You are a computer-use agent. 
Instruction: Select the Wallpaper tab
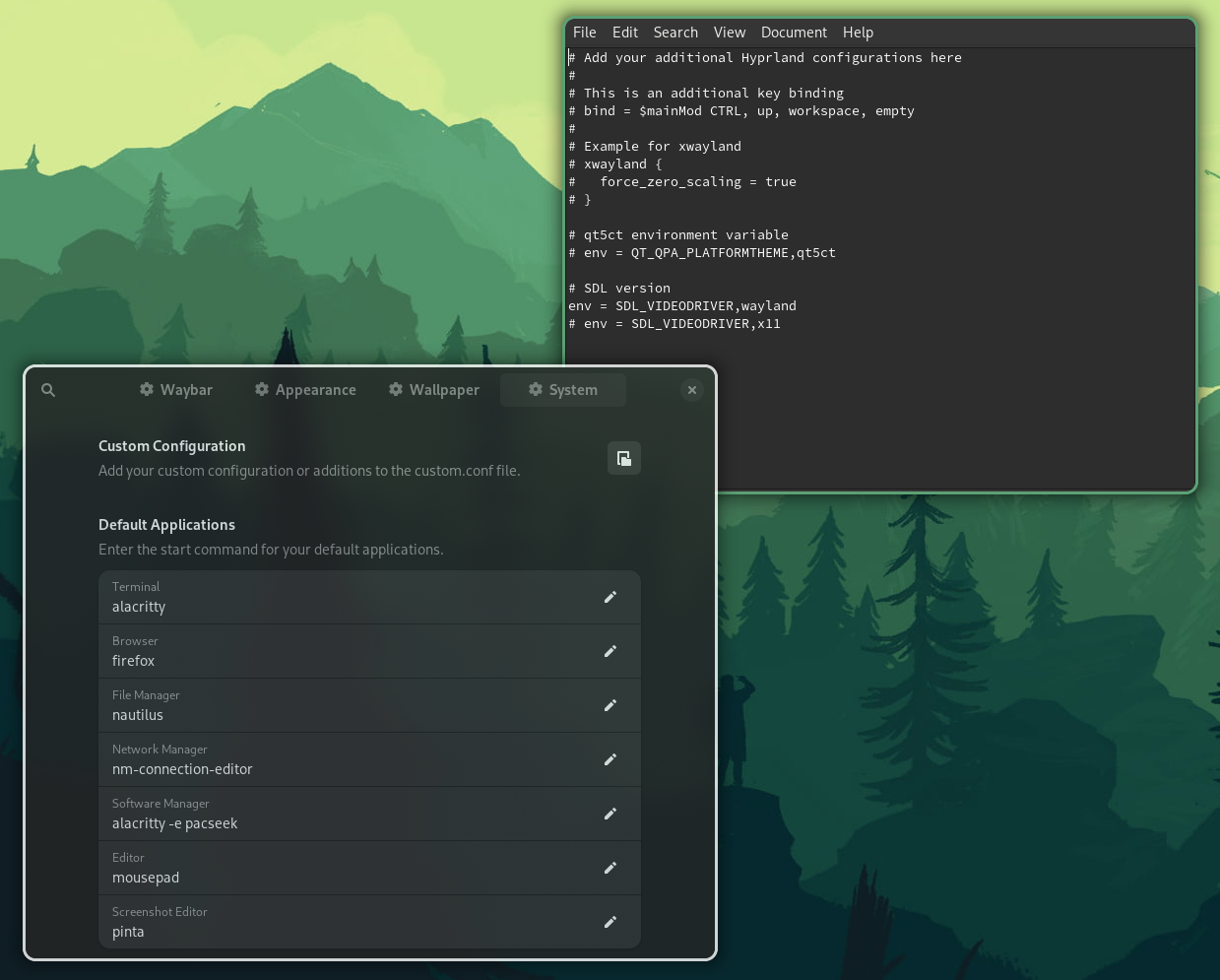click(434, 390)
